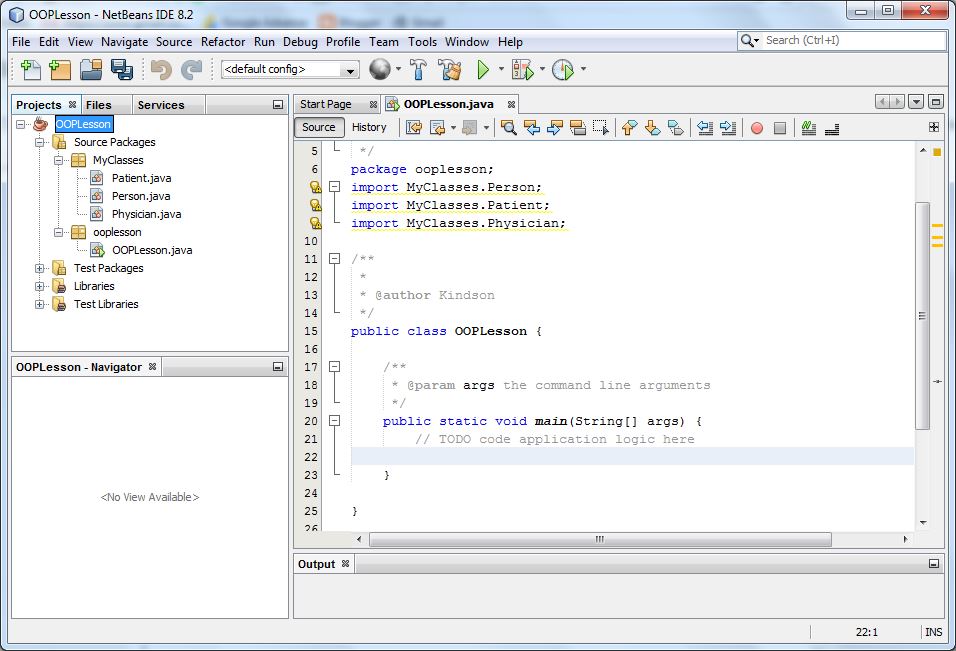956x651 pixels.
Task: Select Person.java in project tree
Action: coord(141,196)
